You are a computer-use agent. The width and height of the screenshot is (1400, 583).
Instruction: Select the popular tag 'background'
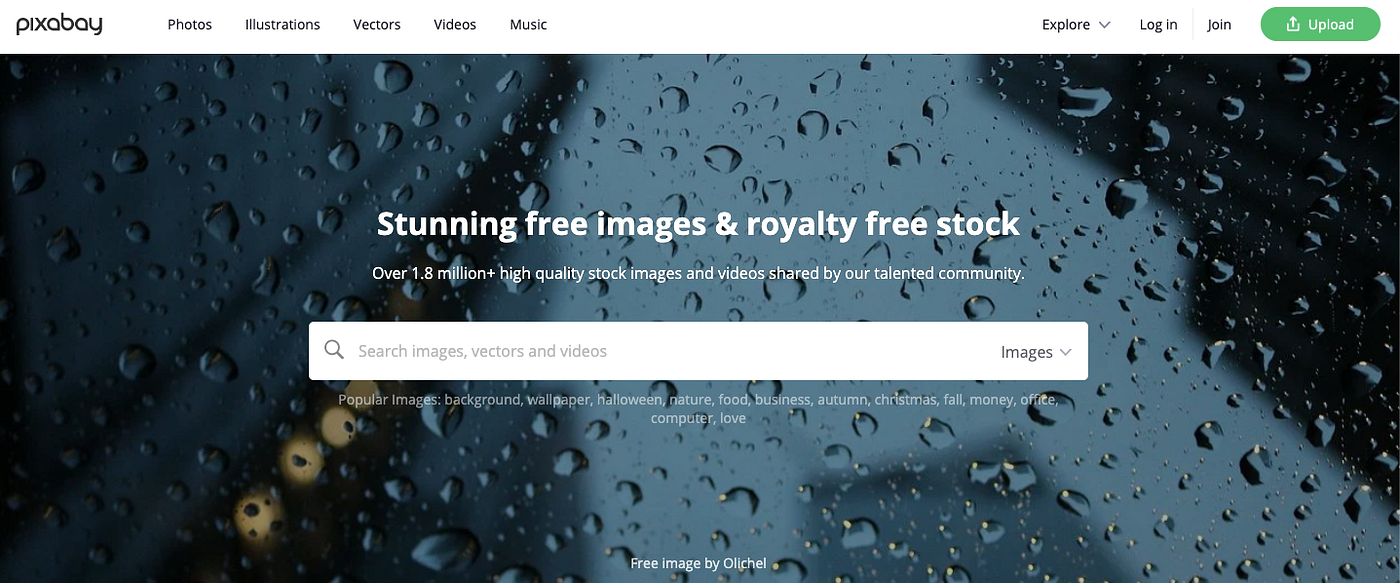tap(482, 400)
